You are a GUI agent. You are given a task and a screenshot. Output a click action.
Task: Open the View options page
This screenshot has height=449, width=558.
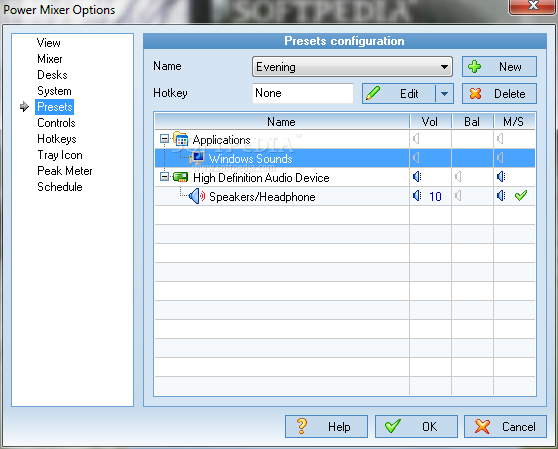tap(48, 43)
